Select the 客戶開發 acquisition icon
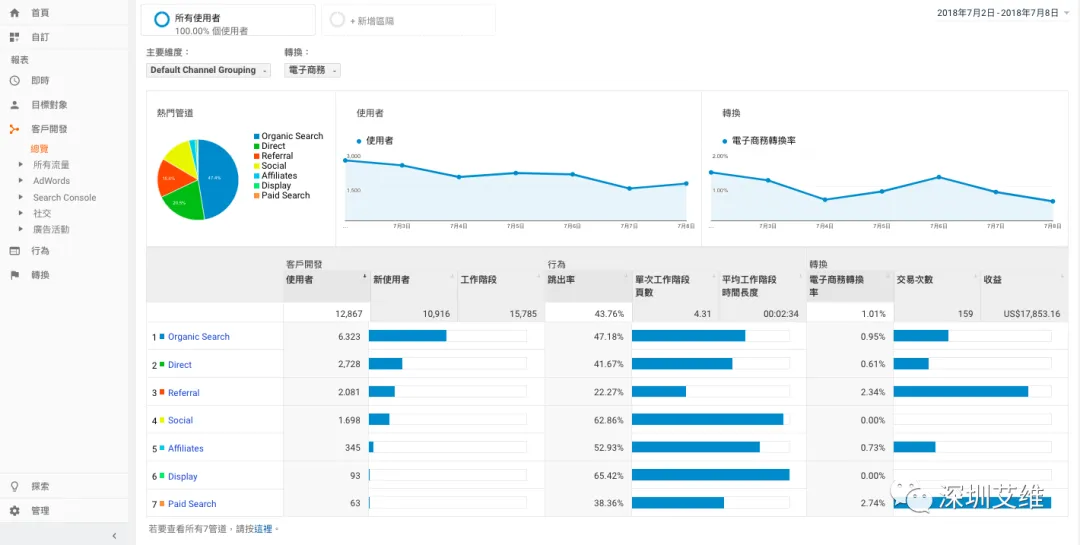This screenshot has height=545, width=1080. [14, 129]
